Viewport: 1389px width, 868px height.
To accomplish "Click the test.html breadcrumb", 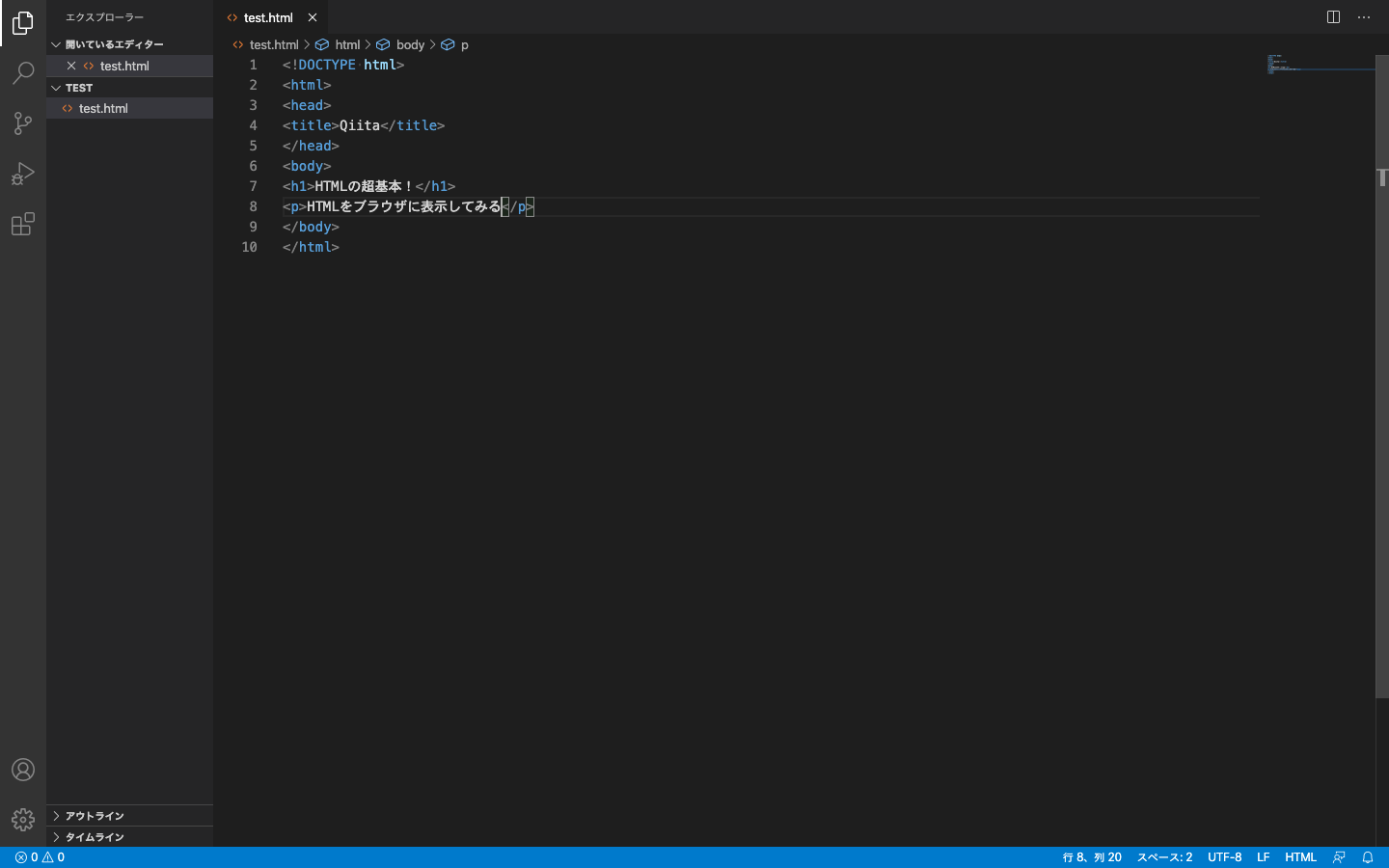I will point(265,44).
